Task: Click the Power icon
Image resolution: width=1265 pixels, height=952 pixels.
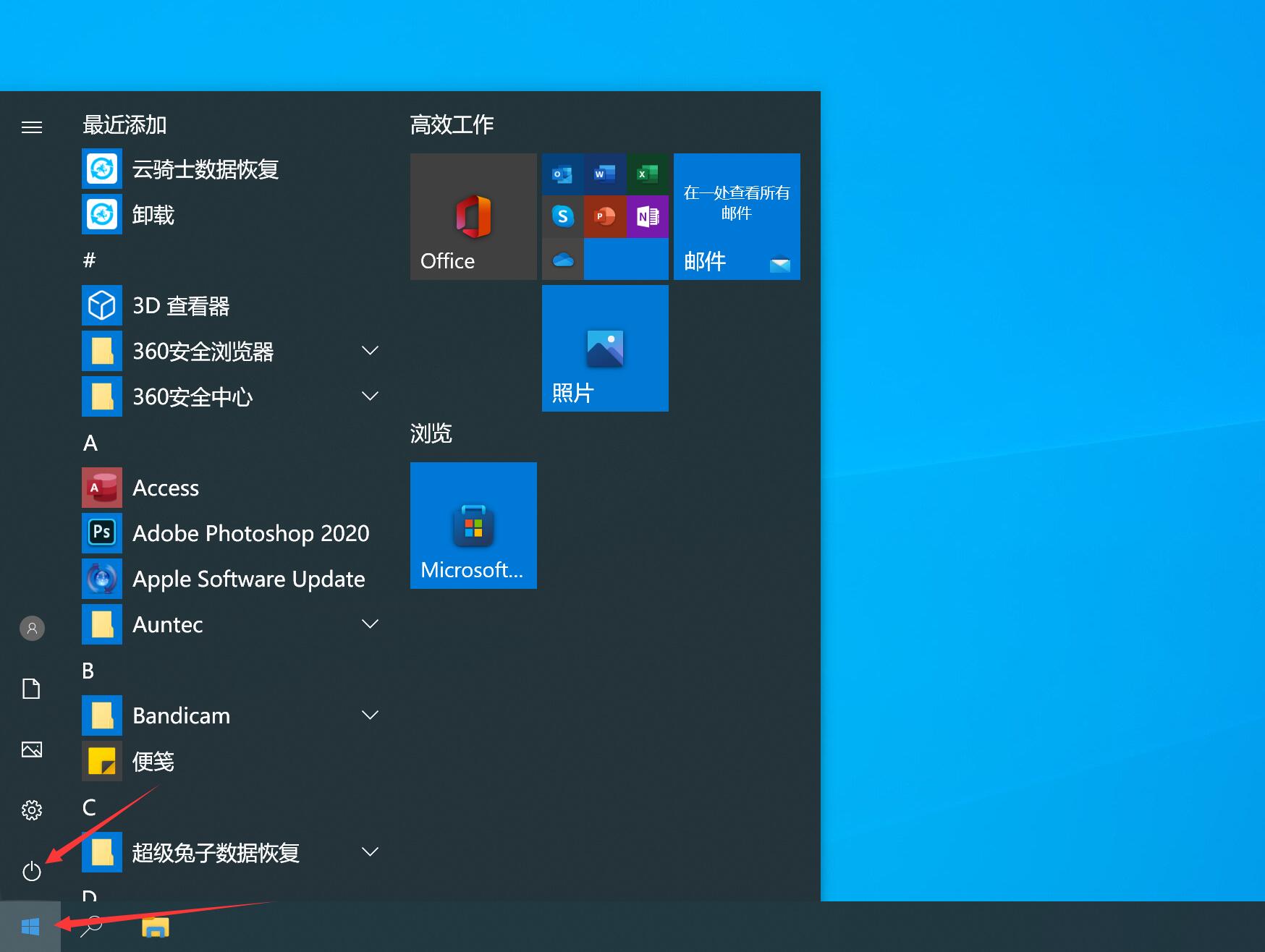Action: click(x=32, y=871)
